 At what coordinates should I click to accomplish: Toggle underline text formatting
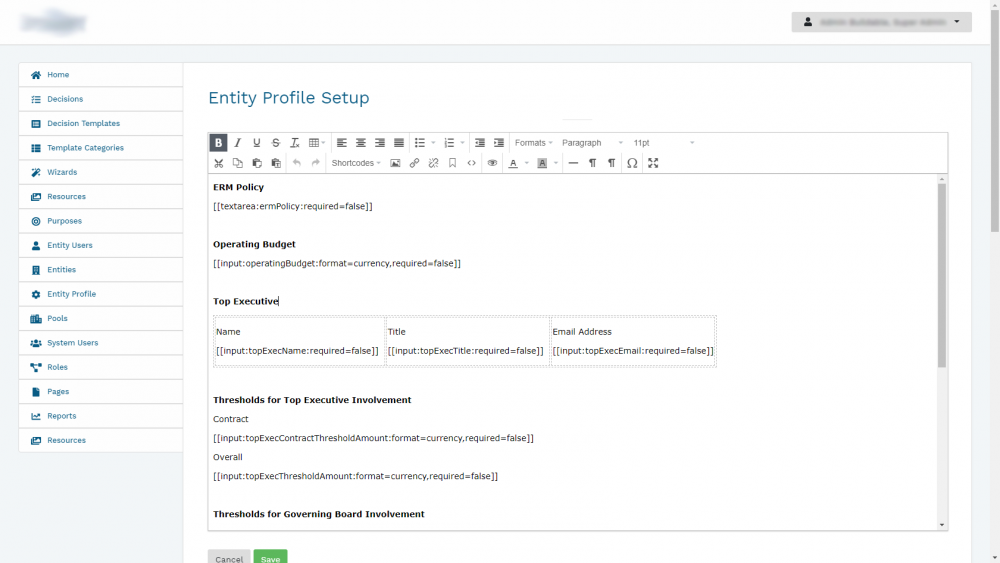tap(256, 143)
